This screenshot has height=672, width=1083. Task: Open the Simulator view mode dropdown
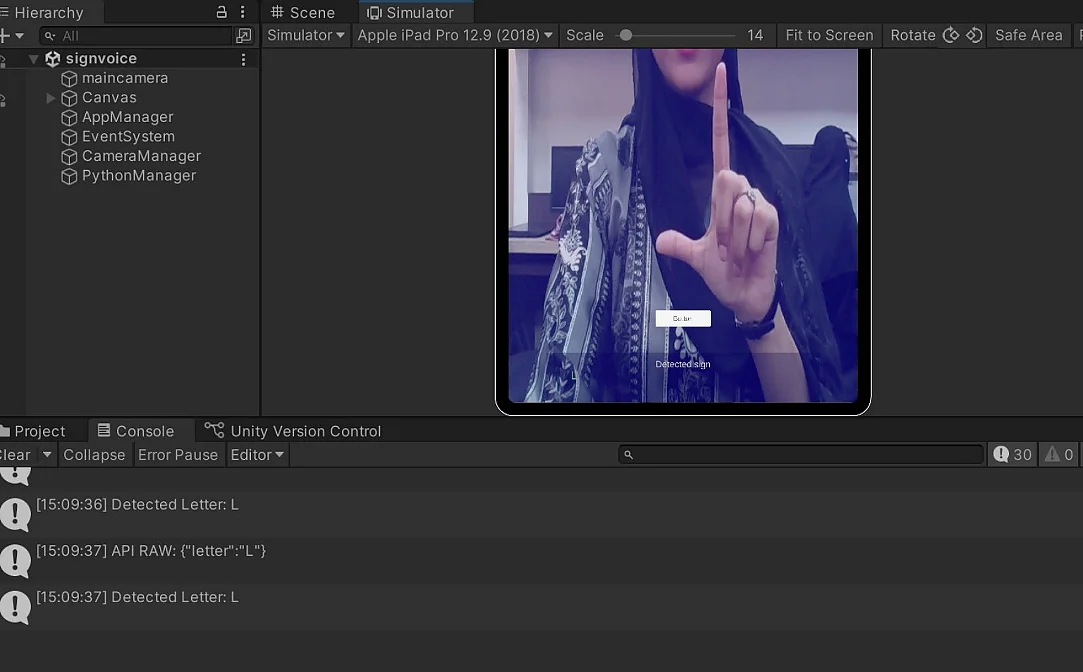pos(305,35)
